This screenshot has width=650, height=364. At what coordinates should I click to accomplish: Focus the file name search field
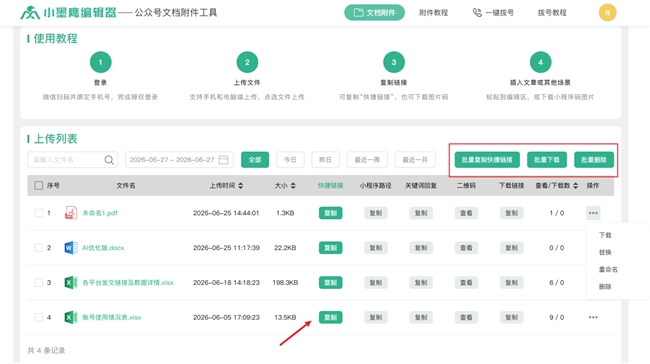(73, 160)
